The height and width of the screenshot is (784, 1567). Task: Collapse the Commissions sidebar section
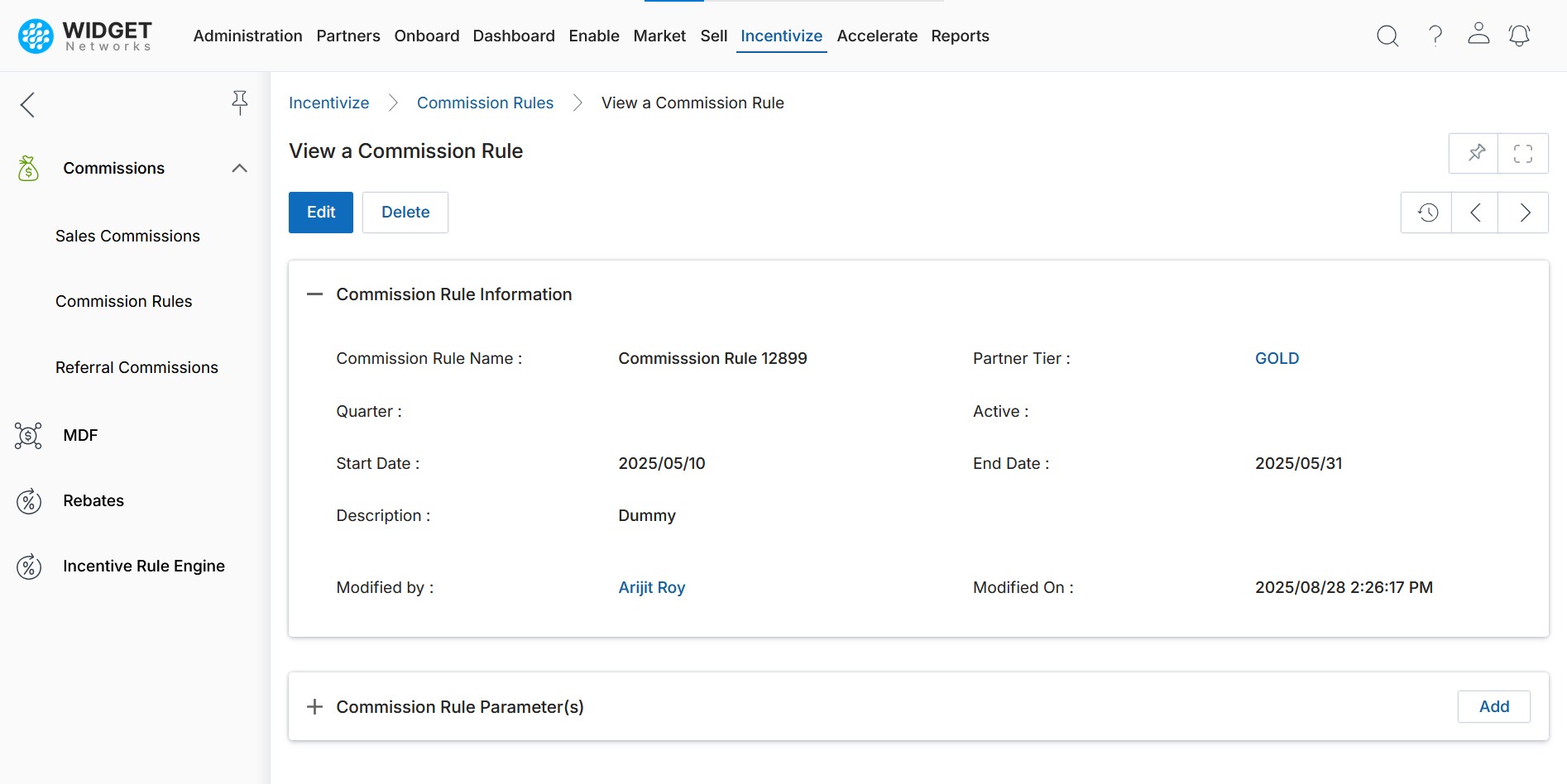coord(239,168)
